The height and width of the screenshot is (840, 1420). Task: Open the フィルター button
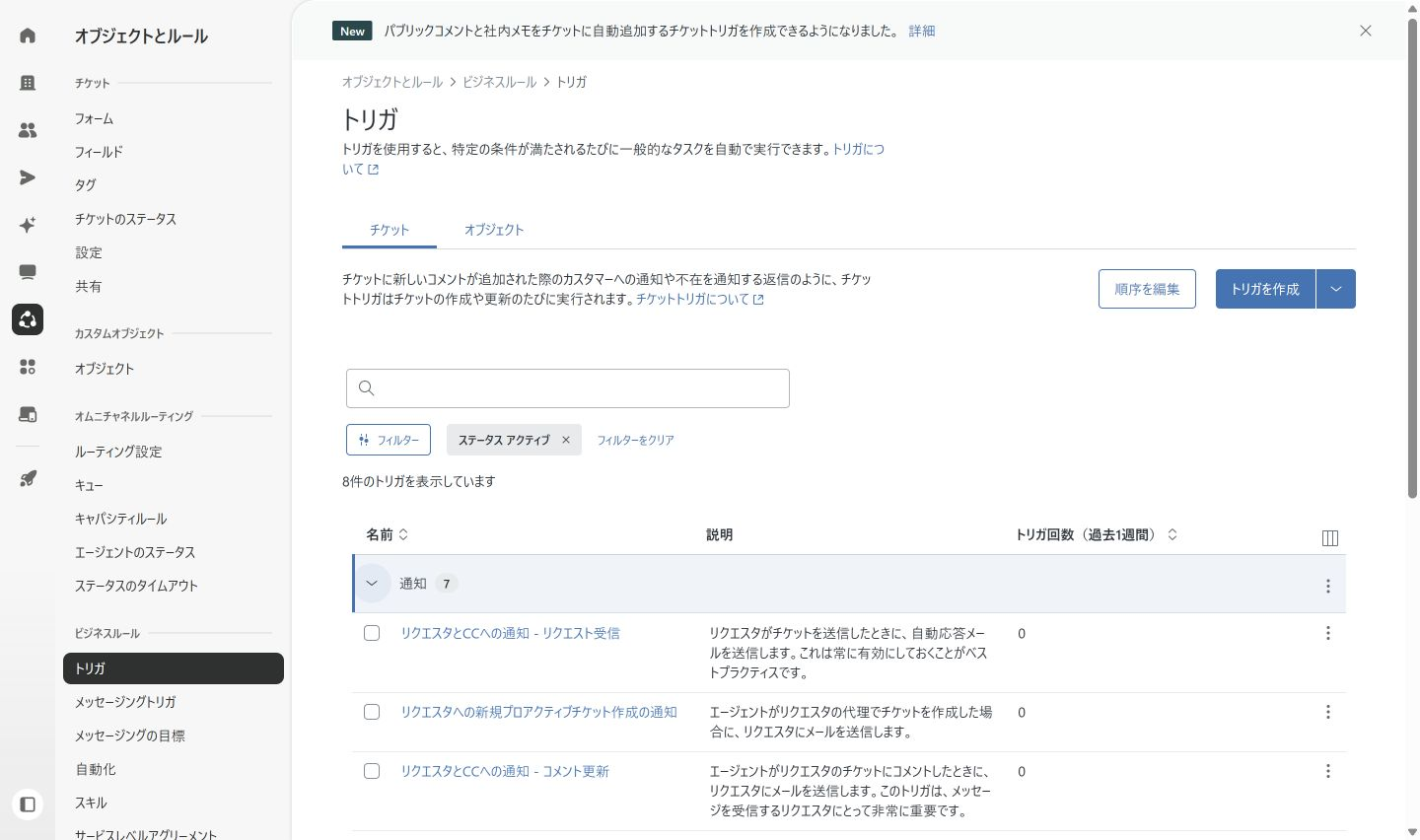click(389, 440)
